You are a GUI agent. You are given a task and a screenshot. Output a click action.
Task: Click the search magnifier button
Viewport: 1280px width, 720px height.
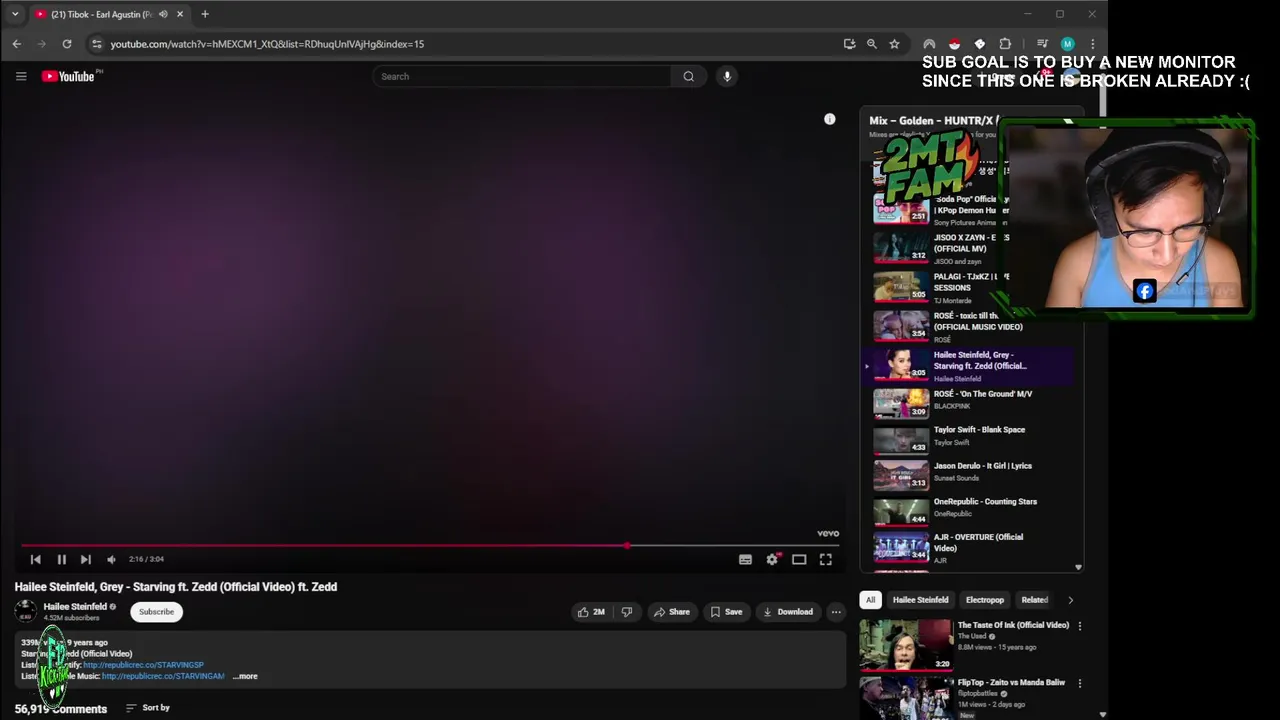click(x=688, y=76)
